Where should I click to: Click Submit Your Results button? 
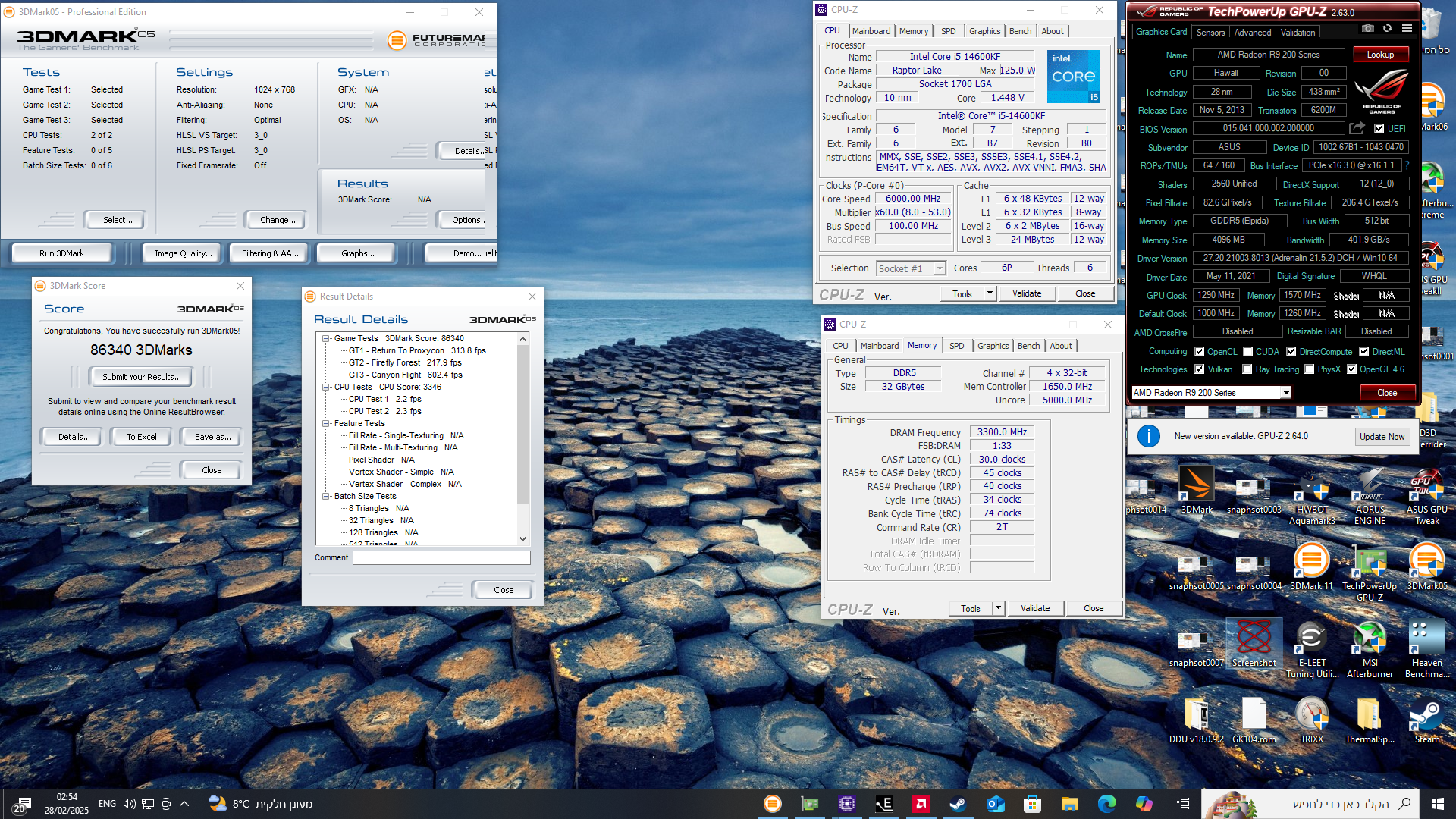[x=142, y=377]
